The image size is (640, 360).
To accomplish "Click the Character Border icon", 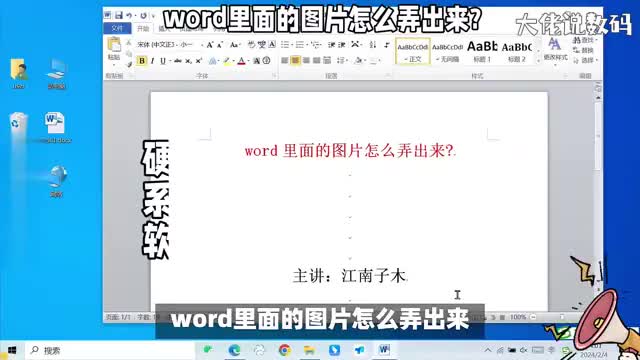I will click(272, 44).
